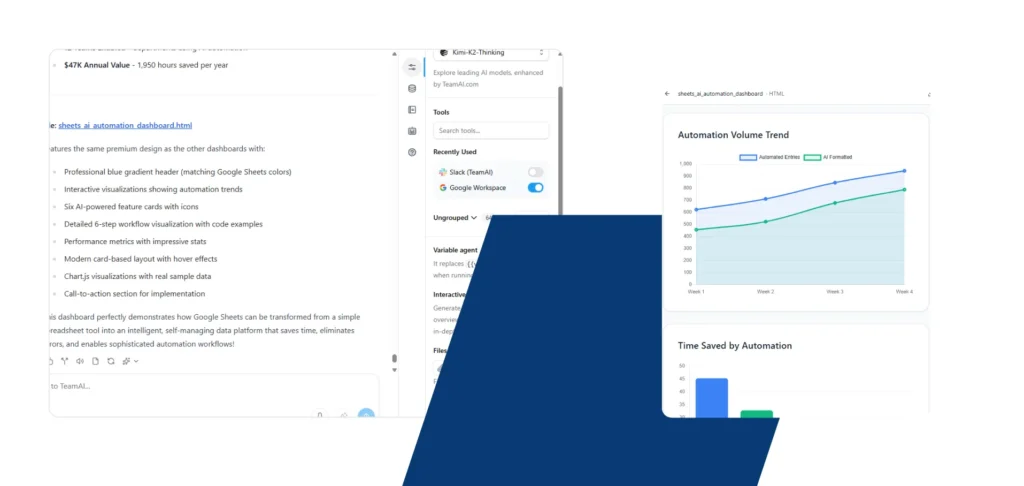Screen dimensions: 1024x486
Task: Click the Variable agent heading
Action: coord(456,250)
